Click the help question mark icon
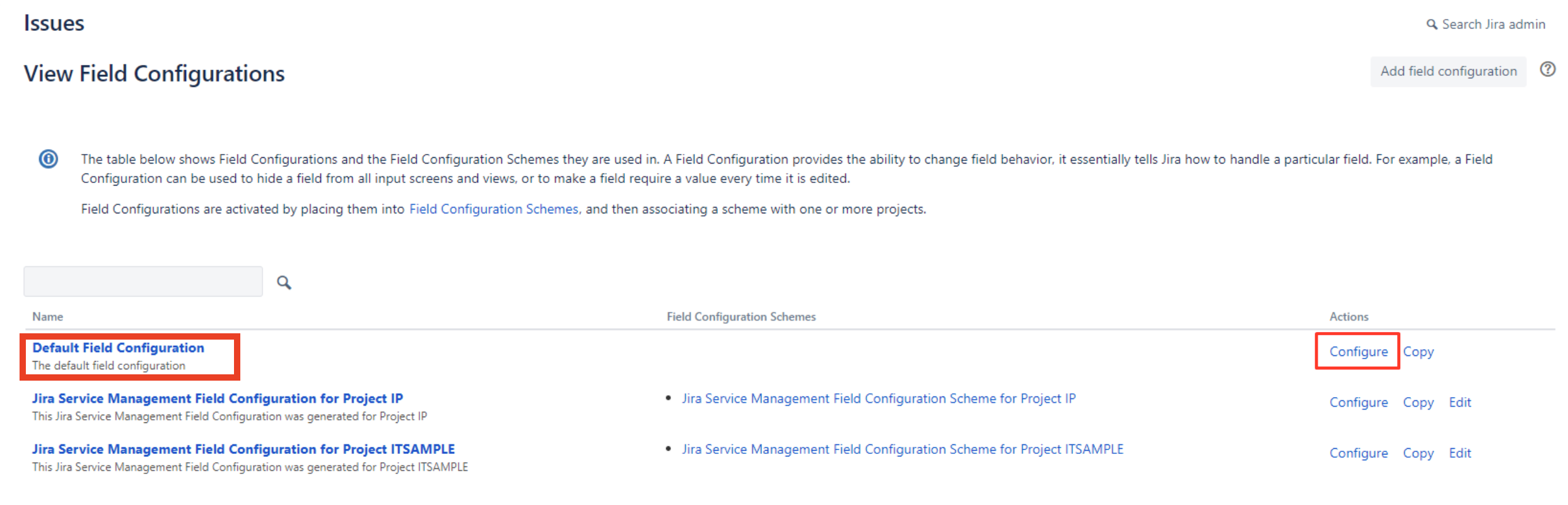This screenshot has width=1568, height=505. 1547,69
